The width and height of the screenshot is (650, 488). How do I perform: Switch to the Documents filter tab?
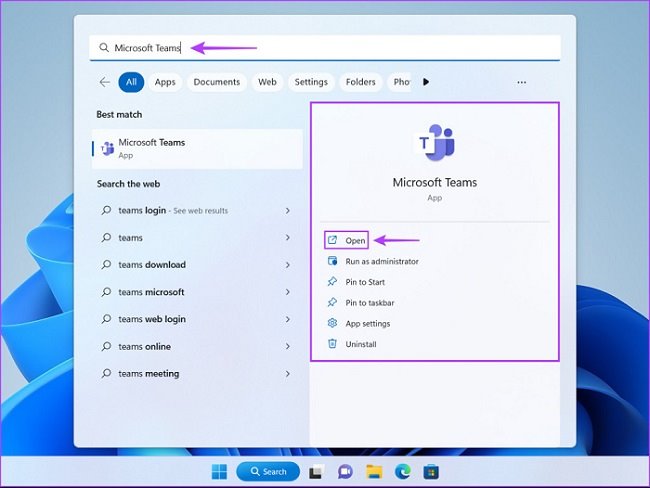click(x=217, y=82)
